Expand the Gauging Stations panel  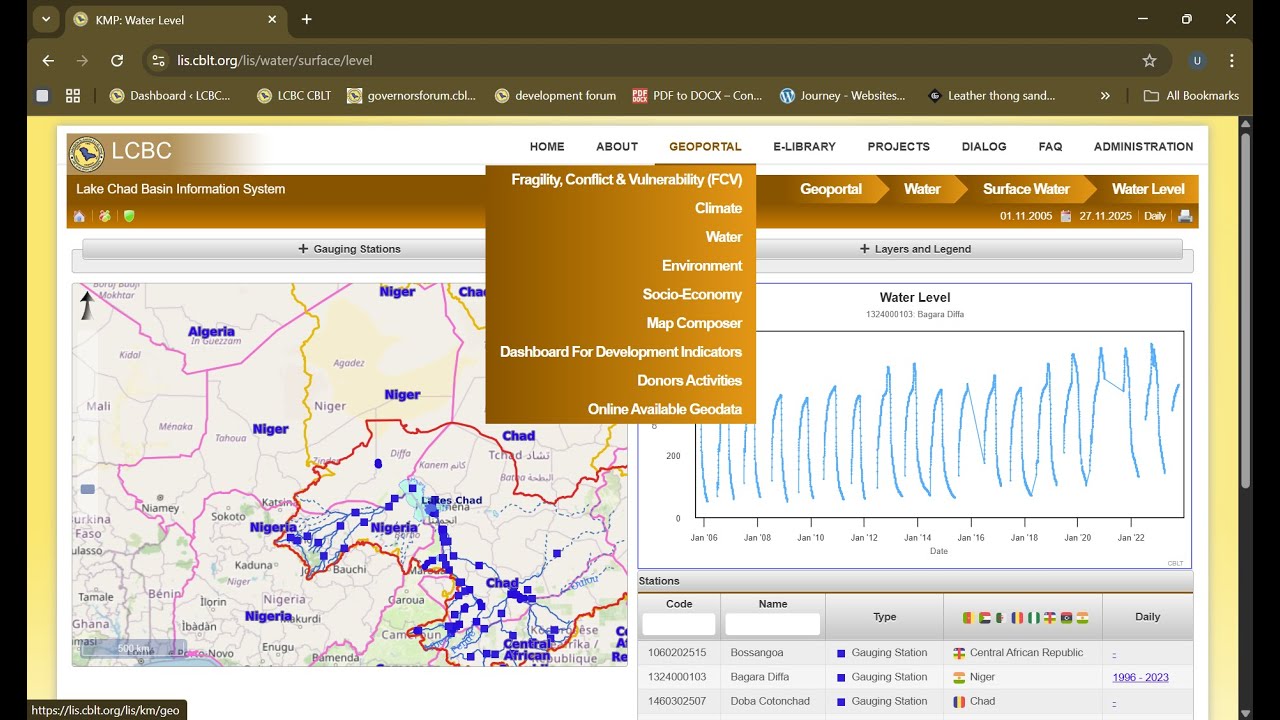click(349, 249)
